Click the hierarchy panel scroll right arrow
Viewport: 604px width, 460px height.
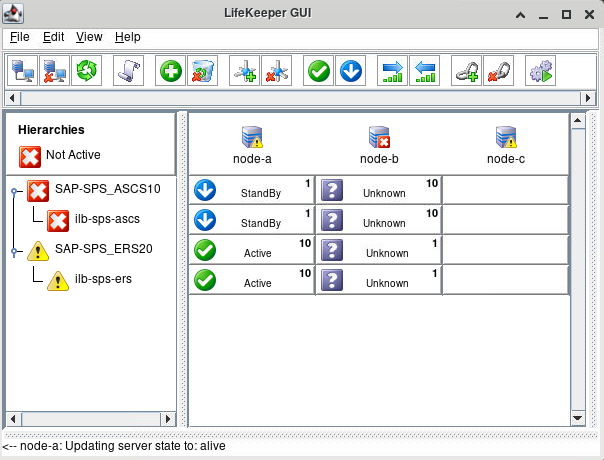point(168,419)
